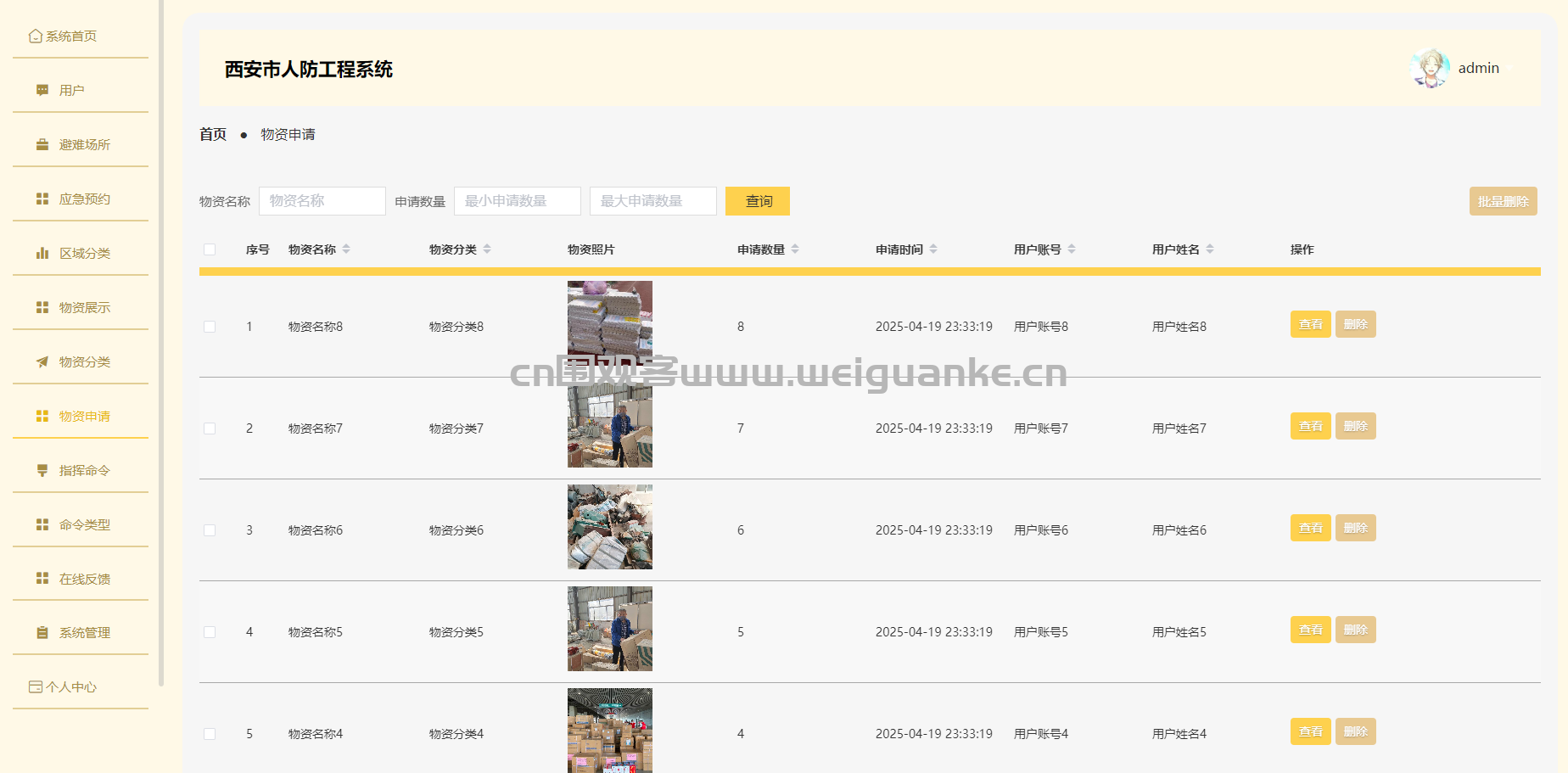The height and width of the screenshot is (773, 1568).
Task: Select the checkbox for row 物资名称6
Action: click(x=210, y=530)
